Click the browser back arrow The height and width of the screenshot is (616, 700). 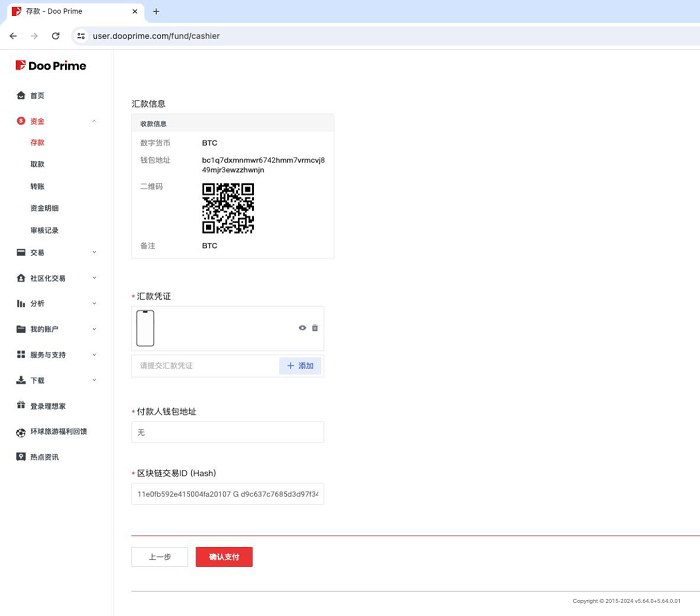pos(13,36)
